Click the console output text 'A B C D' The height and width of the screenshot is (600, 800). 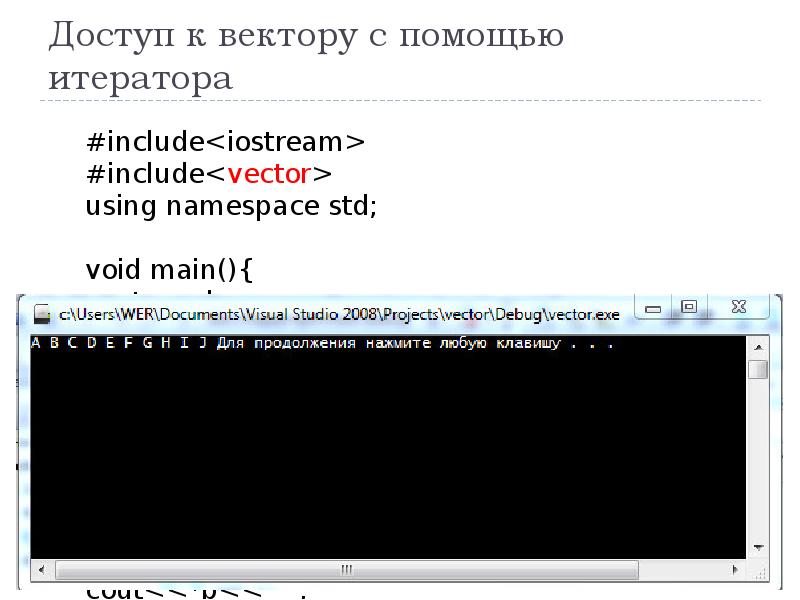coord(65,344)
